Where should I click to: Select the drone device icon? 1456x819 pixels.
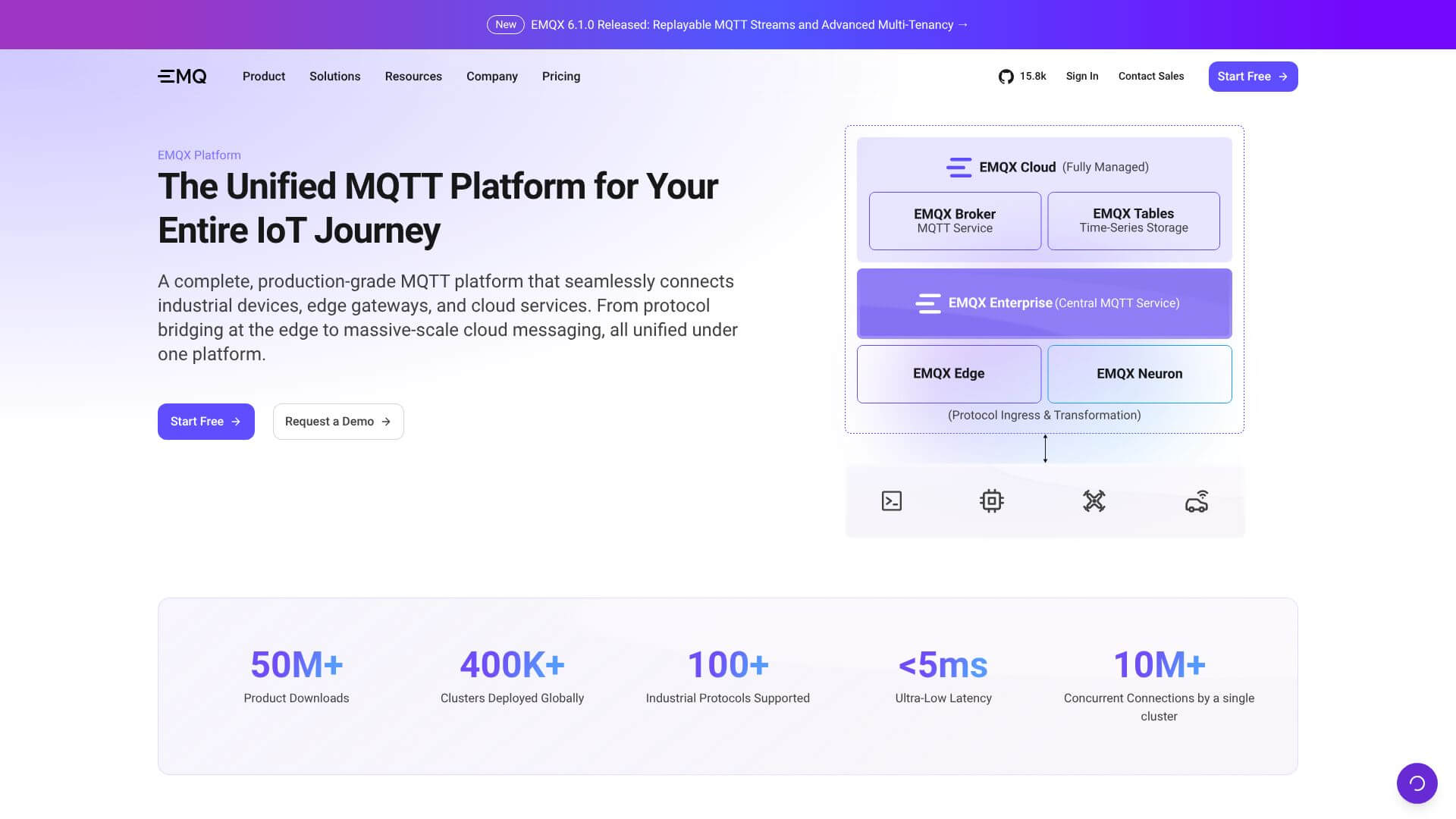pos(1095,500)
